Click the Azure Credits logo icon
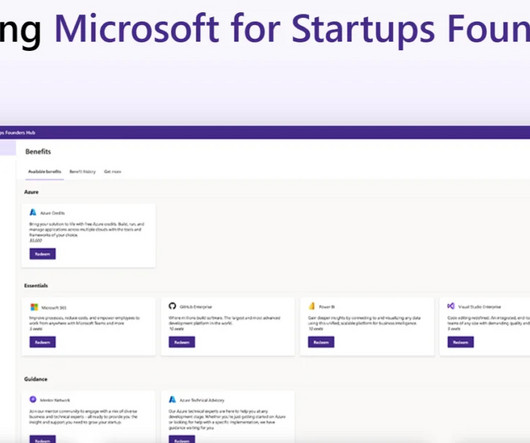 coord(33,212)
